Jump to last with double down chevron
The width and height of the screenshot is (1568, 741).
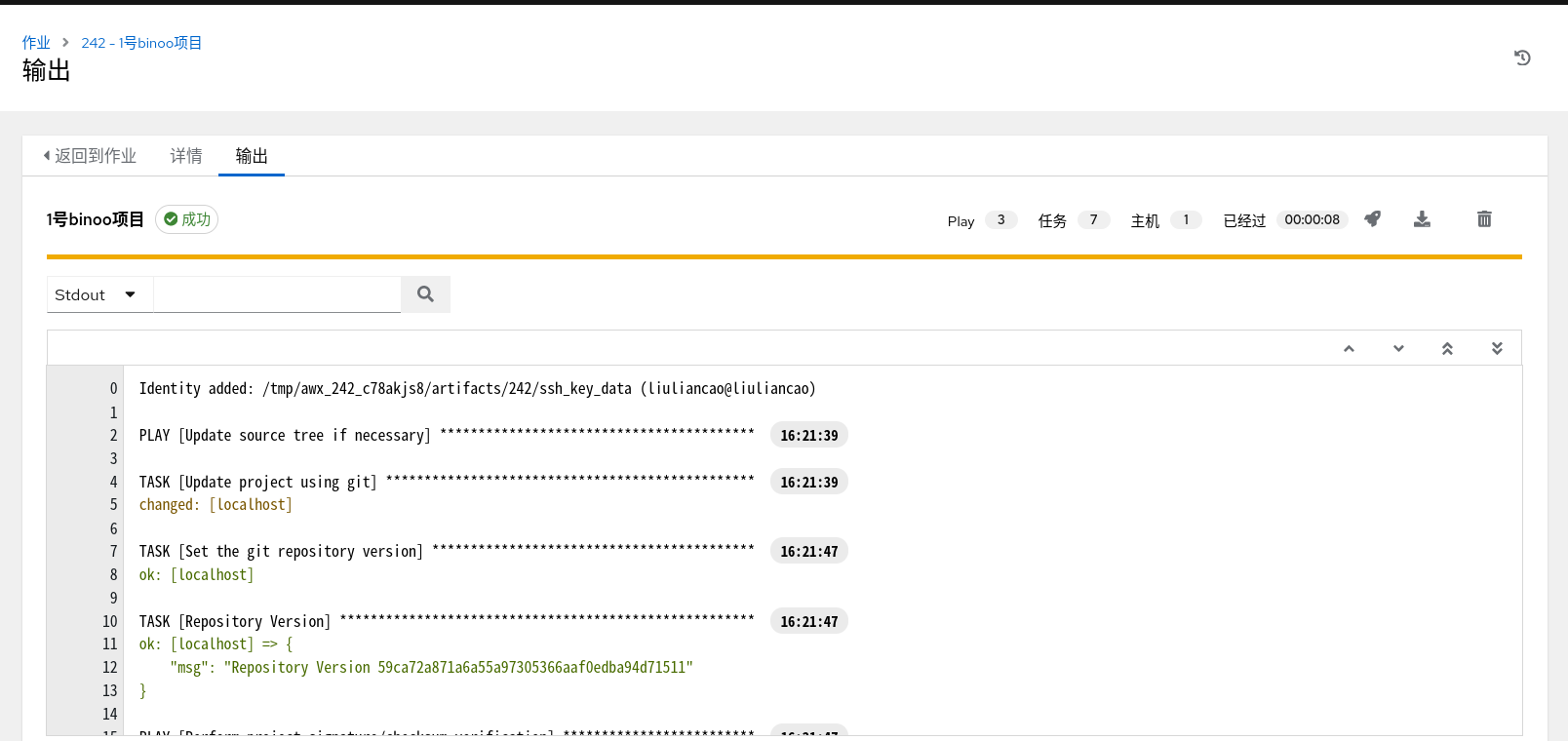(x=1497, y=348)
